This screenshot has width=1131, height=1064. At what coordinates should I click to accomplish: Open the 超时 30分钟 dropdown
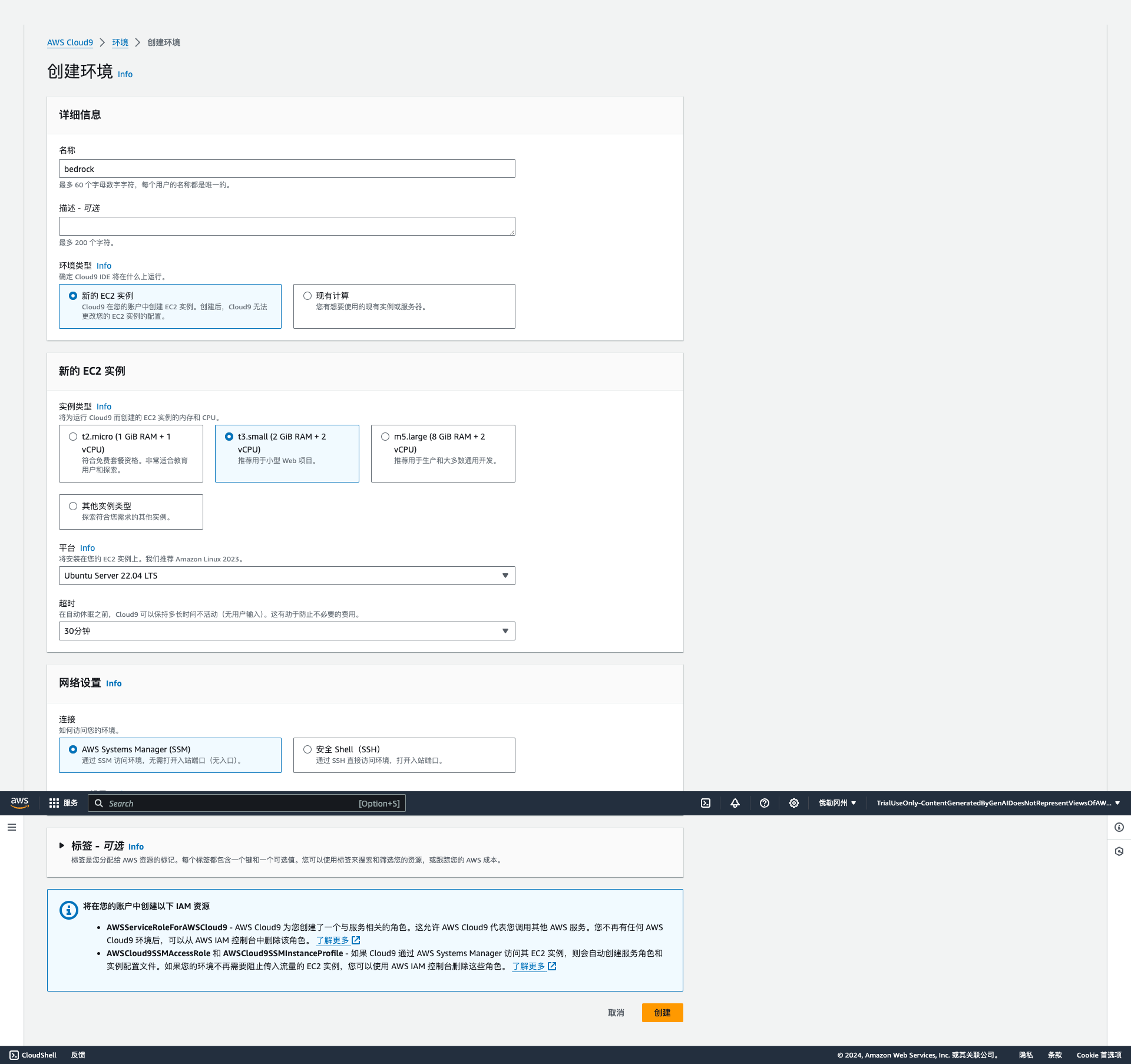tap(287, 631)
